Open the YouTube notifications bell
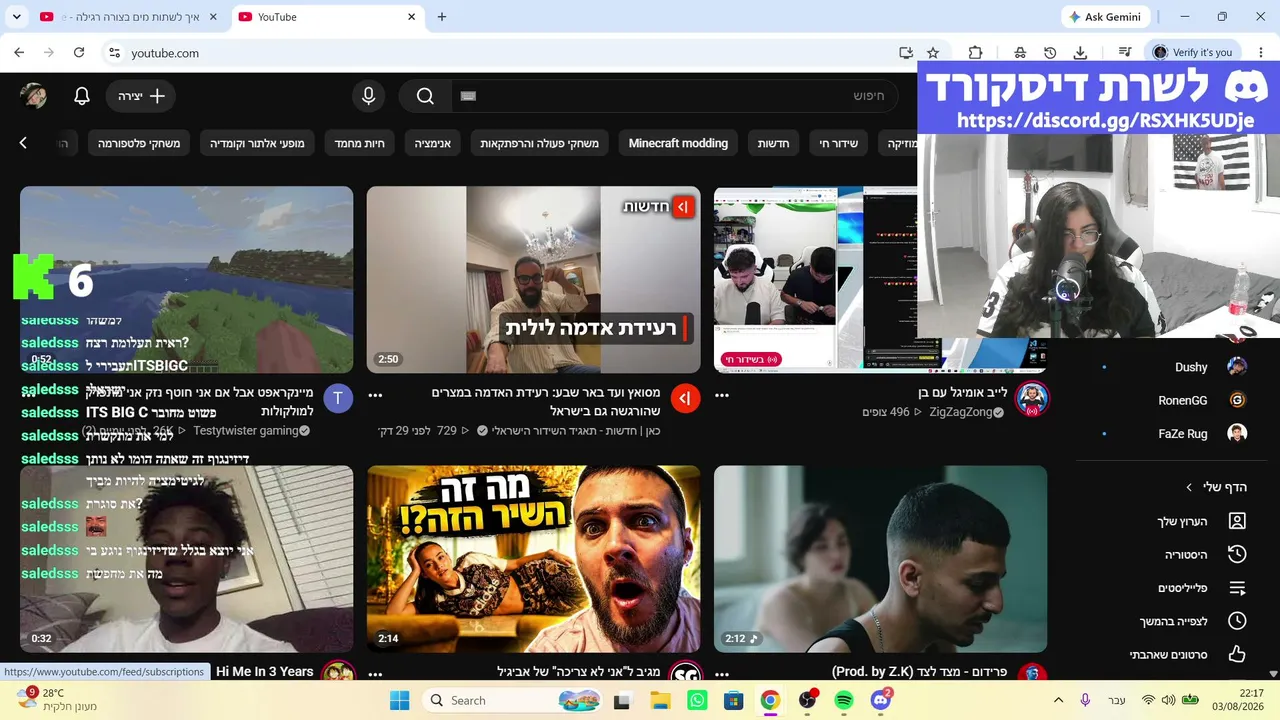Viewport: 1280px width, 720px height. pyautogui.click(x=82, y=96)
